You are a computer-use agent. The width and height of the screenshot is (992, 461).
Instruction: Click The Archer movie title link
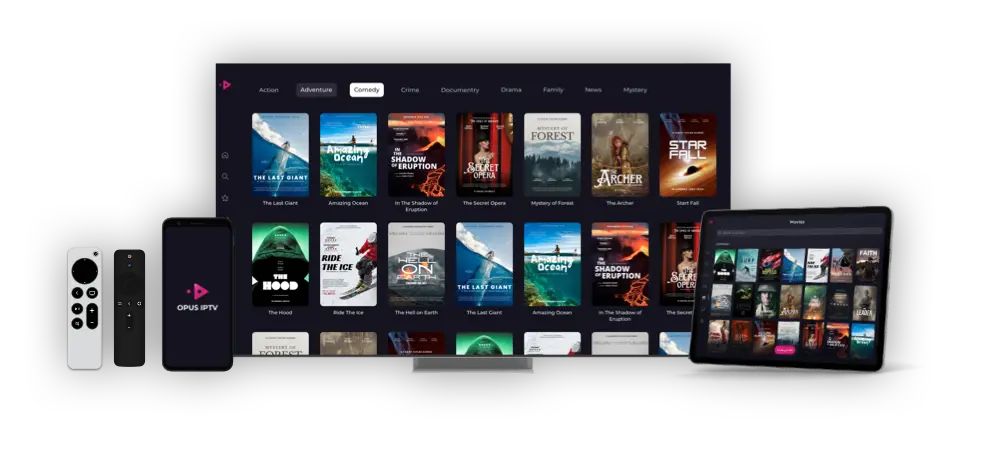tap(620, 203)
